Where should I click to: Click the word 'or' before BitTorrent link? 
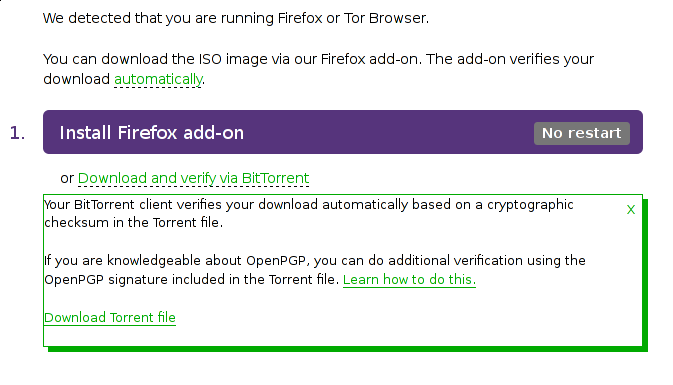(x=67, y=178)
